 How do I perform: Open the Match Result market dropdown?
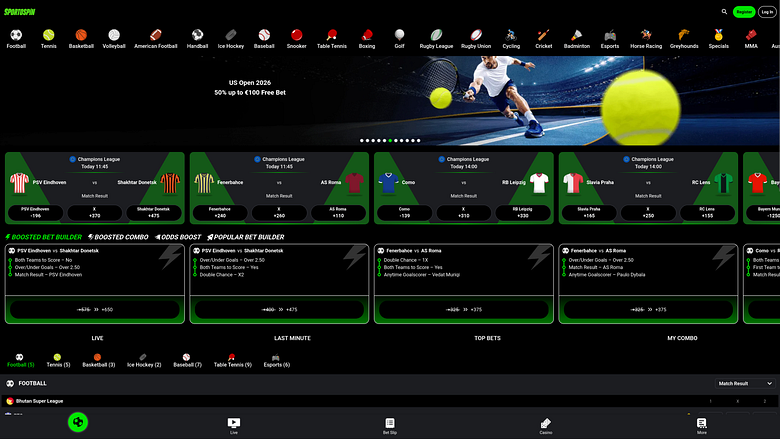[x=744, y=383]
